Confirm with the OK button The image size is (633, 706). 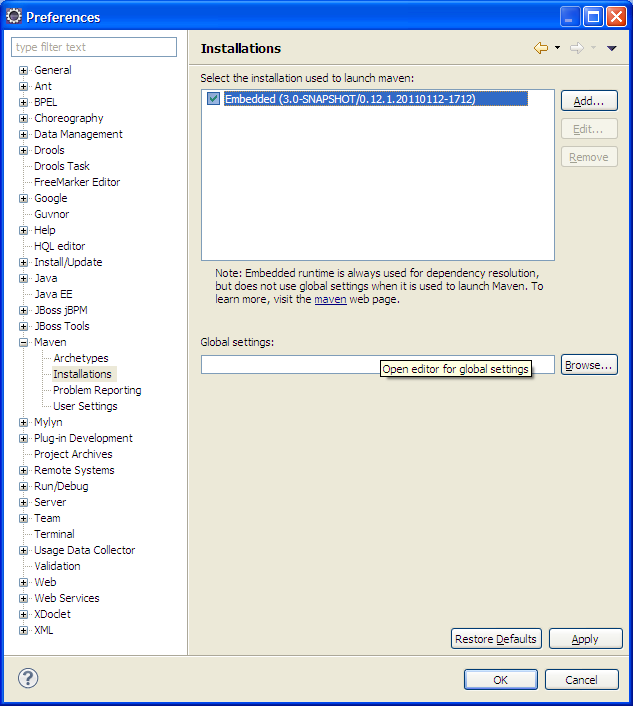(x=501, y=679)
